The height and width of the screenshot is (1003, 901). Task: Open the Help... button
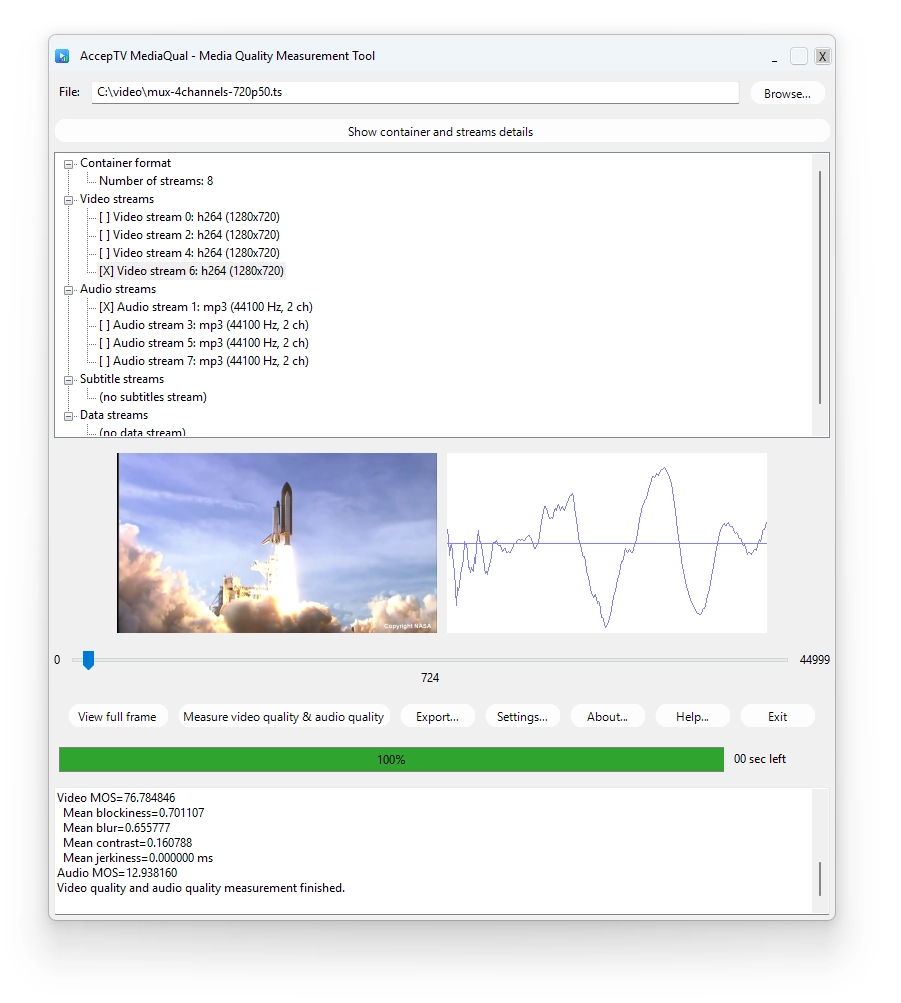693,716
